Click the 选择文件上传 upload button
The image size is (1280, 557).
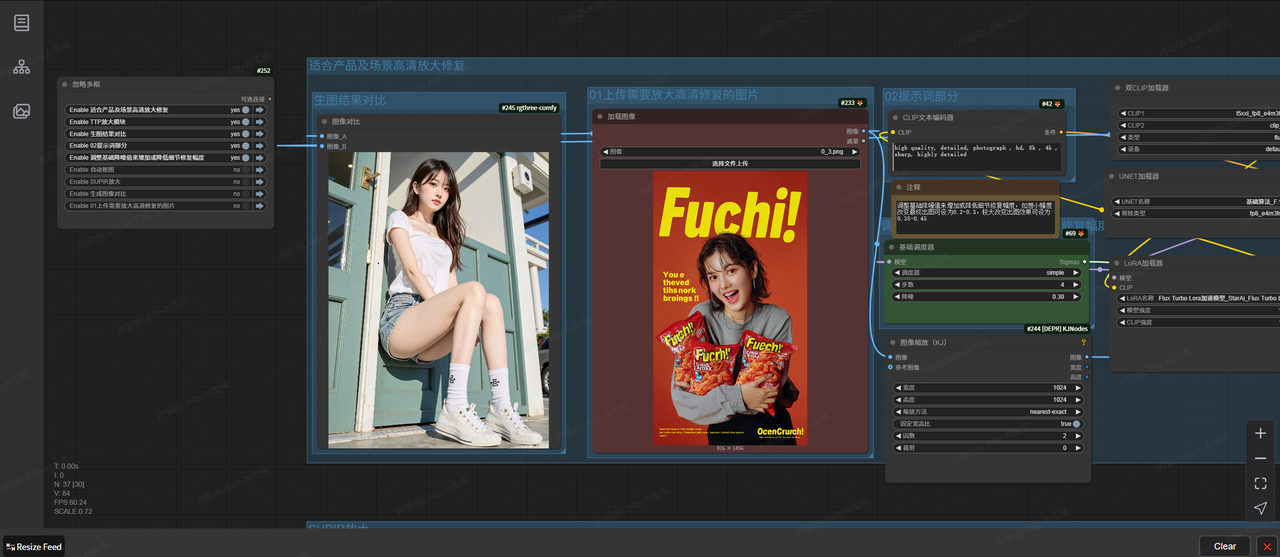(x=730, y=164)
